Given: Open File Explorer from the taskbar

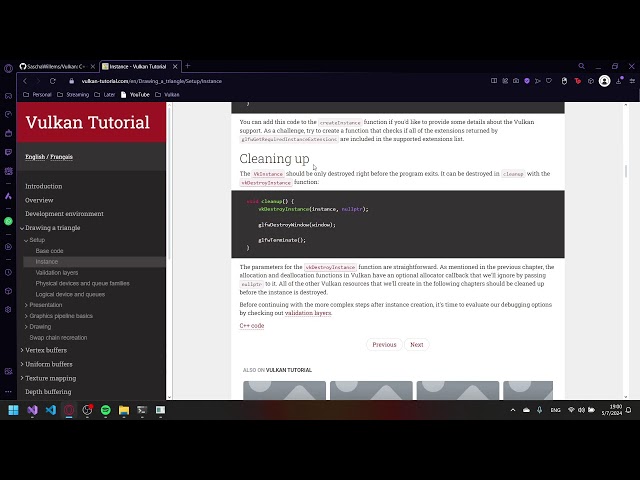Looking at the screenshot, I should tap(124, 410).
